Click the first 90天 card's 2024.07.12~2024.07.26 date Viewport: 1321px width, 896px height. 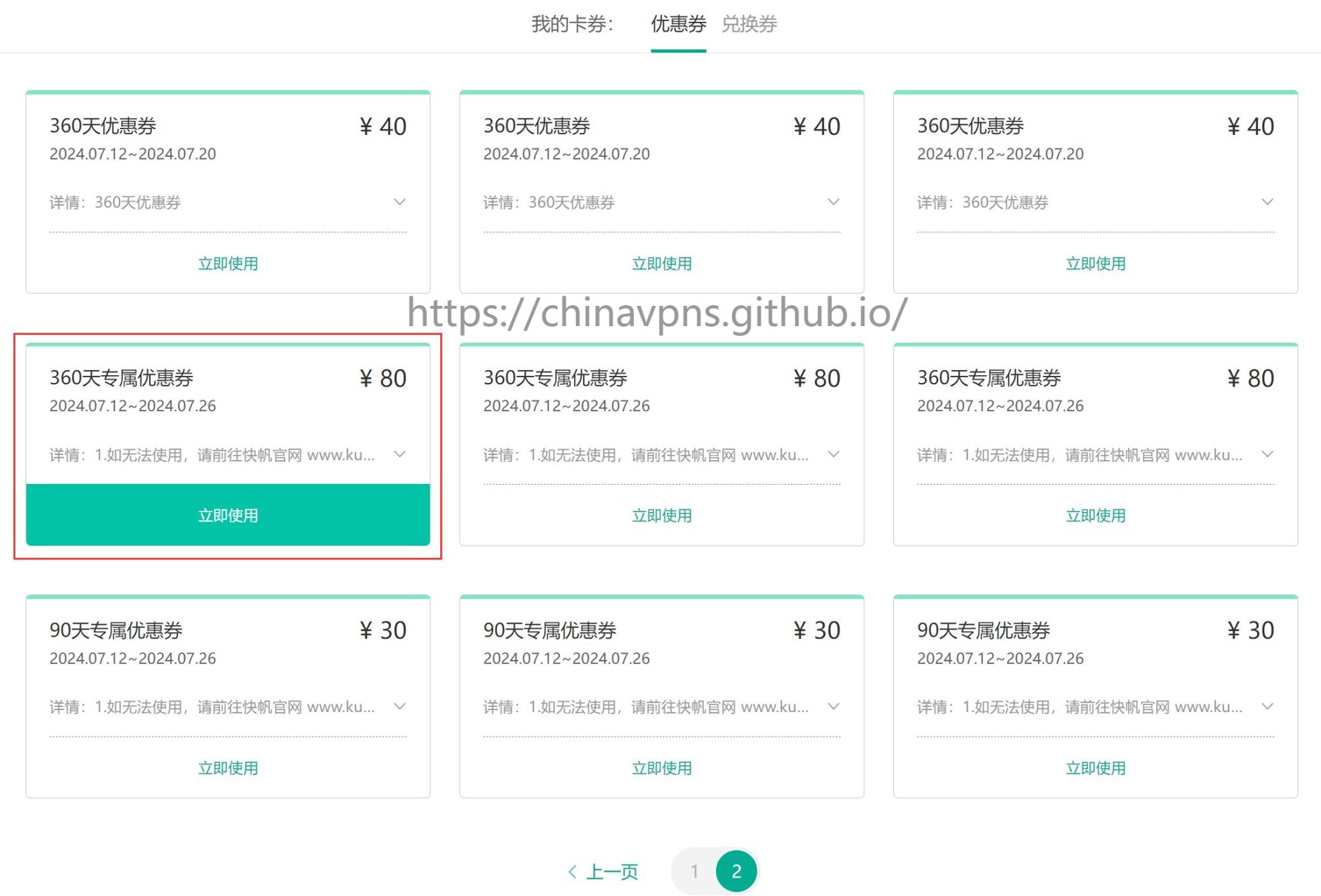pyautogui.click(x=132, y=658)
